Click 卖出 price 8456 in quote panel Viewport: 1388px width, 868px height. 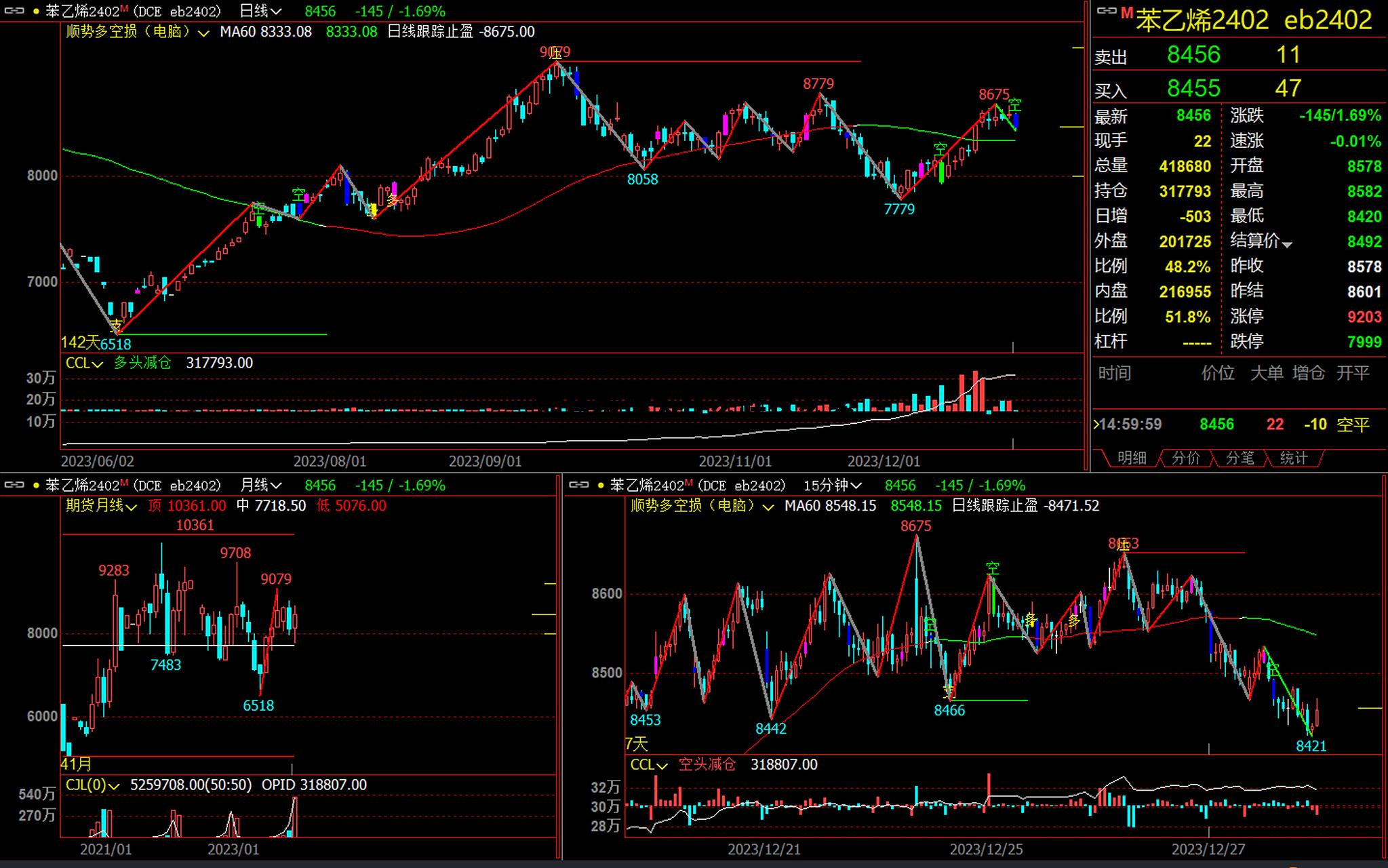(1193, 55)
